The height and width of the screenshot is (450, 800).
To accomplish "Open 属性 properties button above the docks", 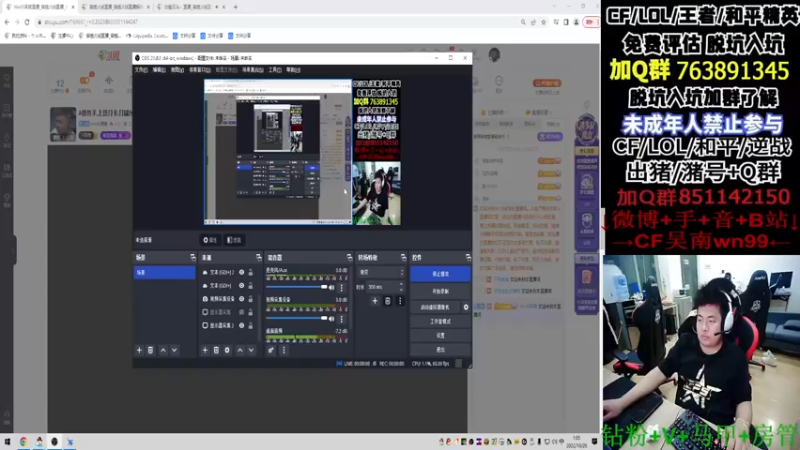I will [210, 240].
